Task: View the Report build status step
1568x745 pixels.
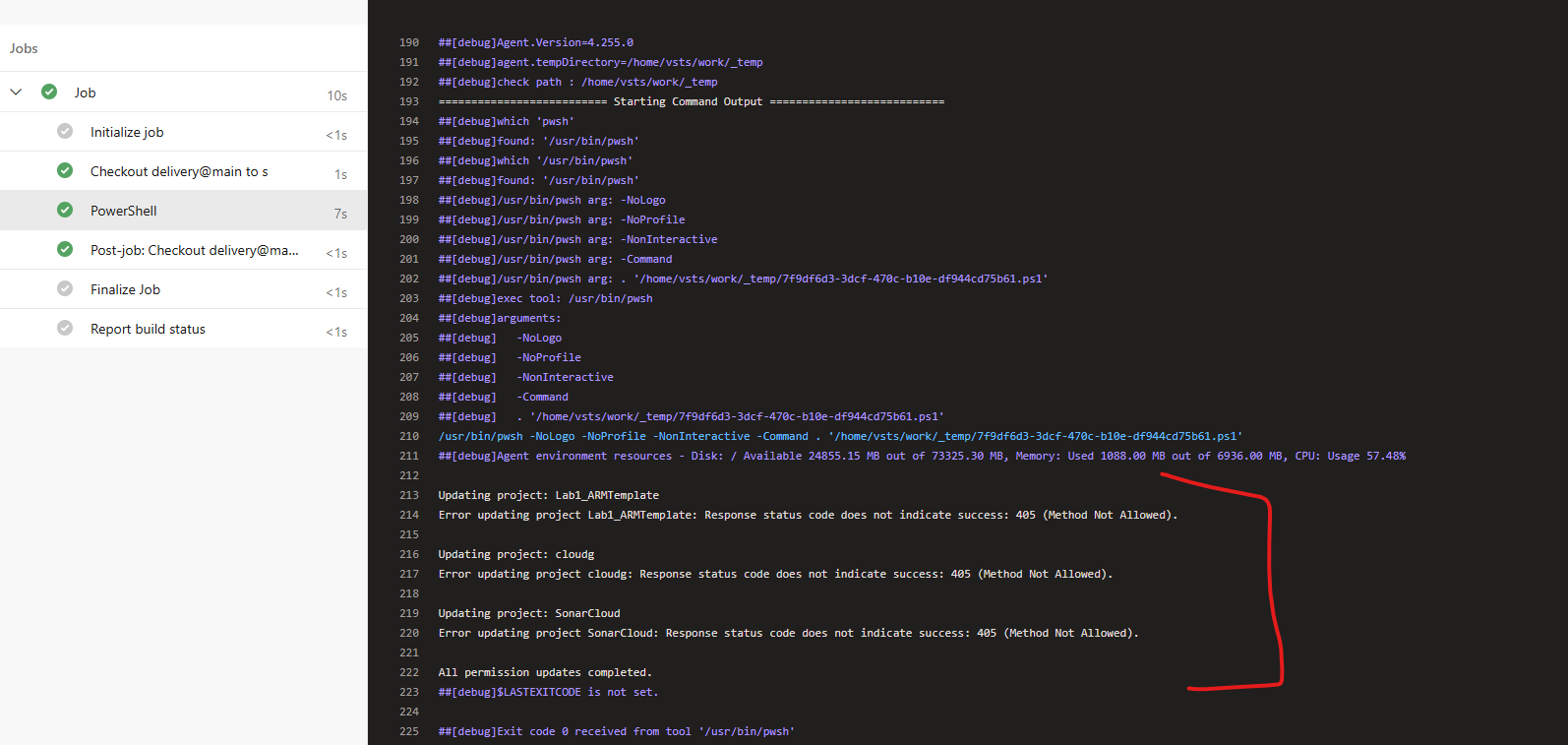Action: 183,329
